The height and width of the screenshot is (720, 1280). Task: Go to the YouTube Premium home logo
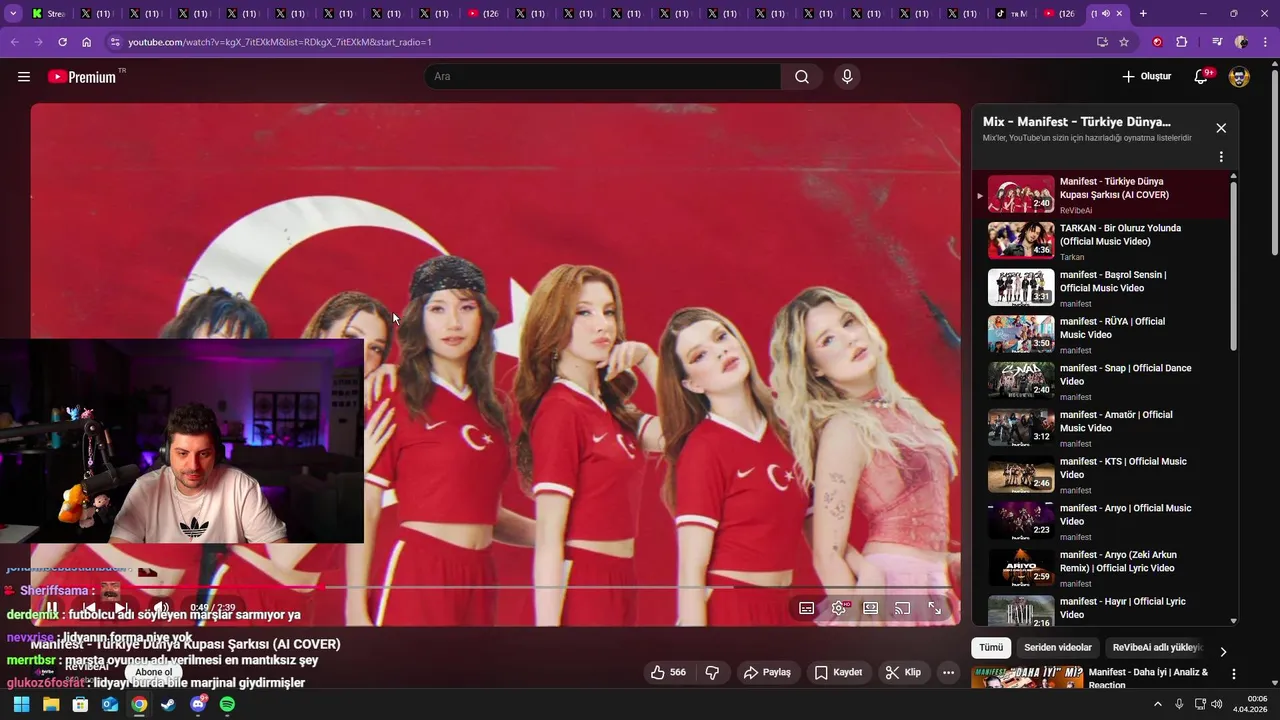click(82, 77)
